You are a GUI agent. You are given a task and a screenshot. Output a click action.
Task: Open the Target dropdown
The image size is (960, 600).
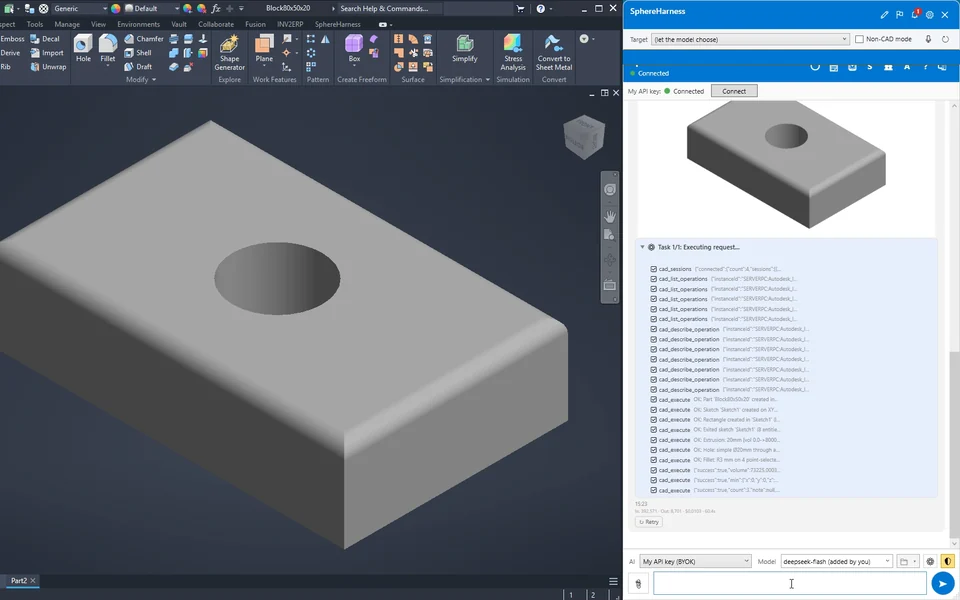(x=750, y=39)
